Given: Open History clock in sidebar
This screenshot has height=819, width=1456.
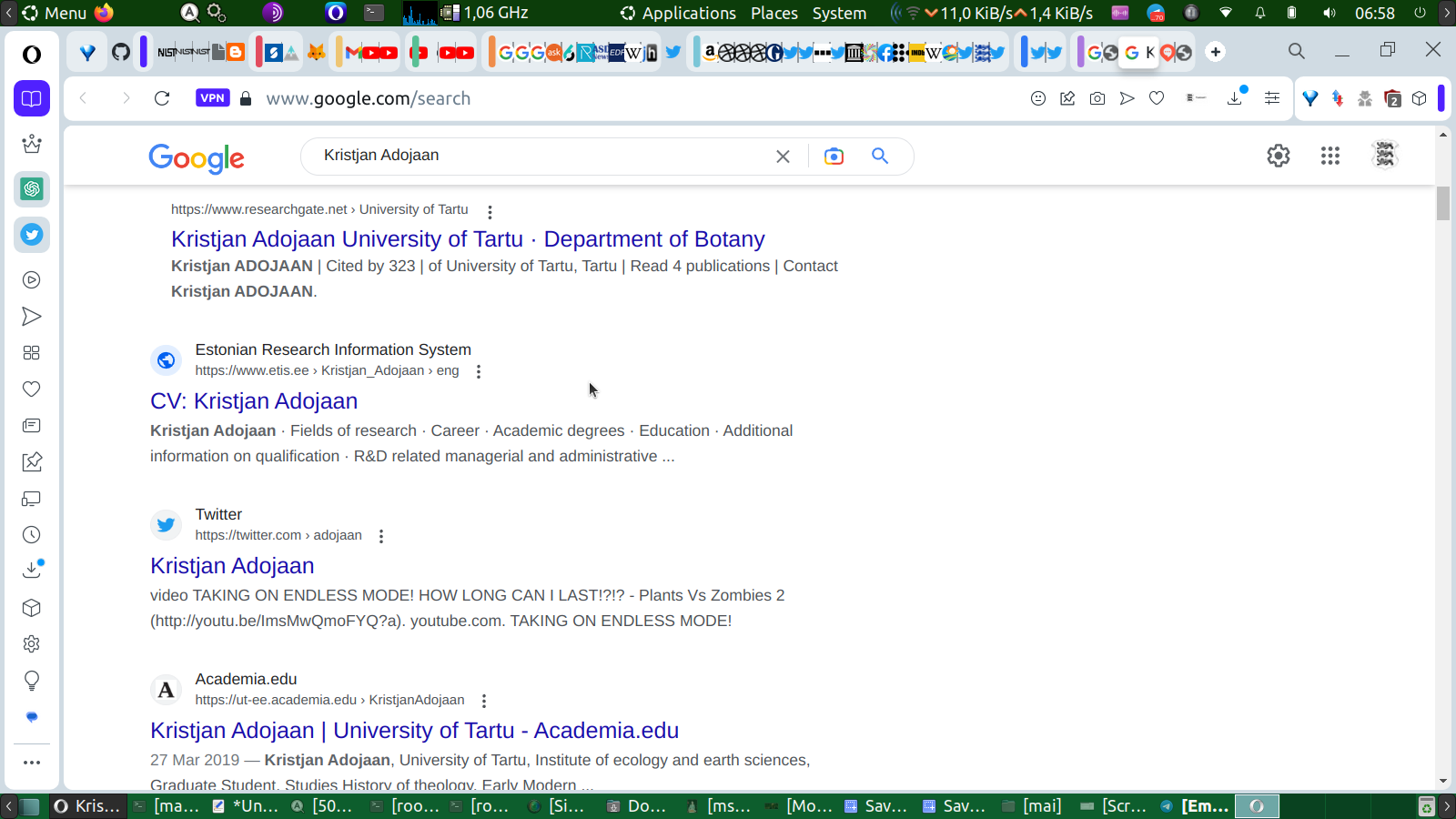Looking at the screenshot, I should [x=32, y=535].
